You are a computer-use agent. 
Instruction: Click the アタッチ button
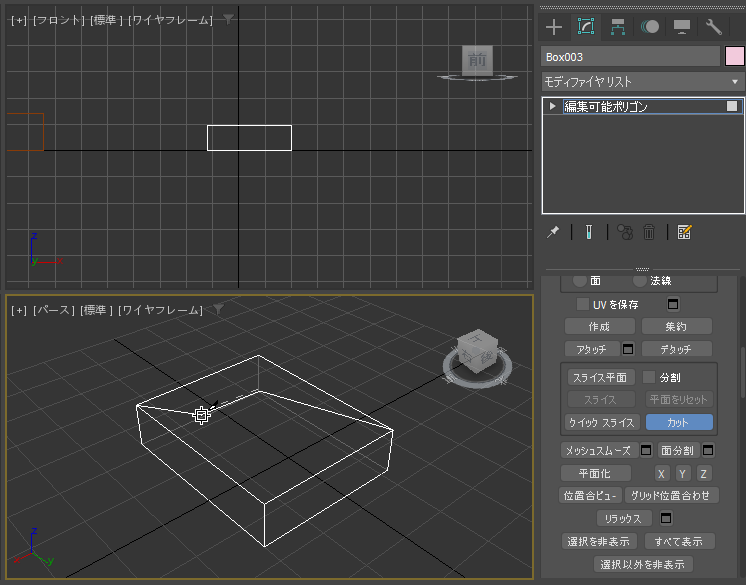(x=592, y=349)
